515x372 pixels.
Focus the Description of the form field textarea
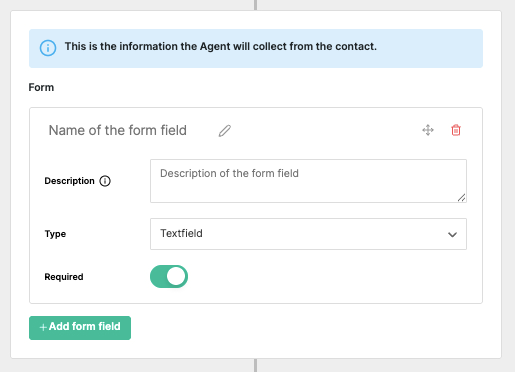(x=308, y=181)
